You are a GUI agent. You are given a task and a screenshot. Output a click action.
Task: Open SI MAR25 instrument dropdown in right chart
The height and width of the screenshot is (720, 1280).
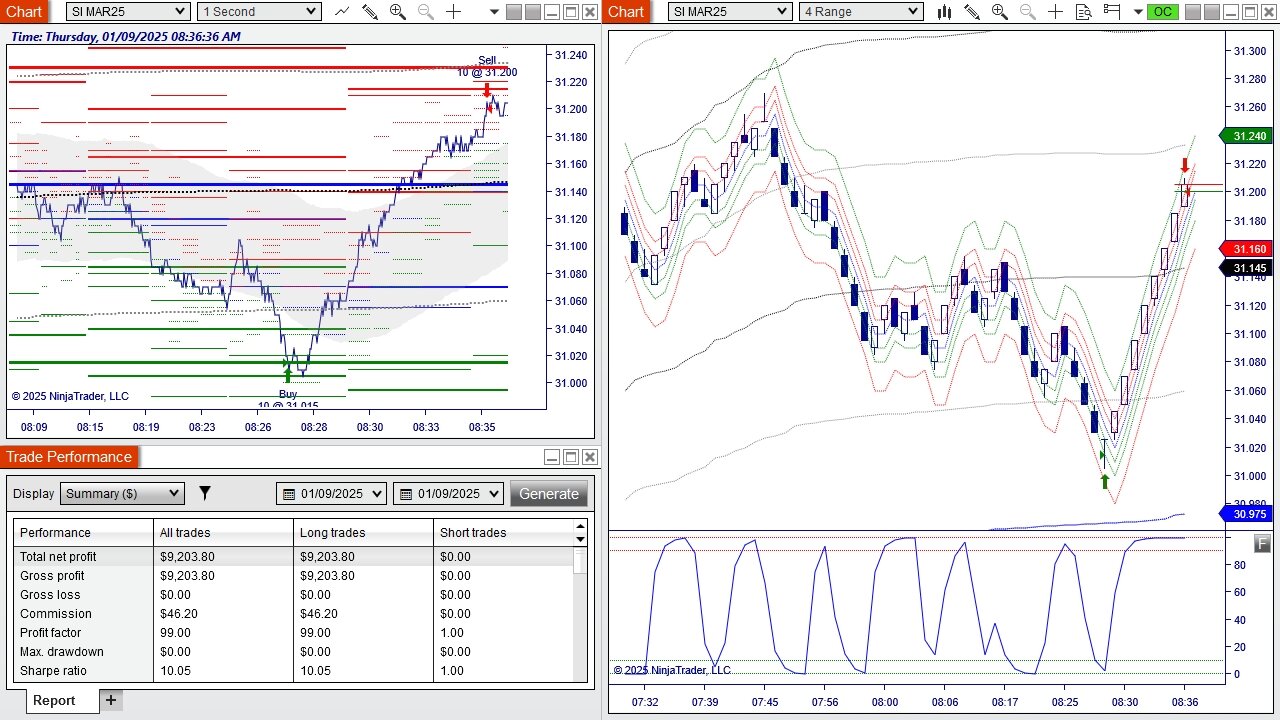pos(730,12)
